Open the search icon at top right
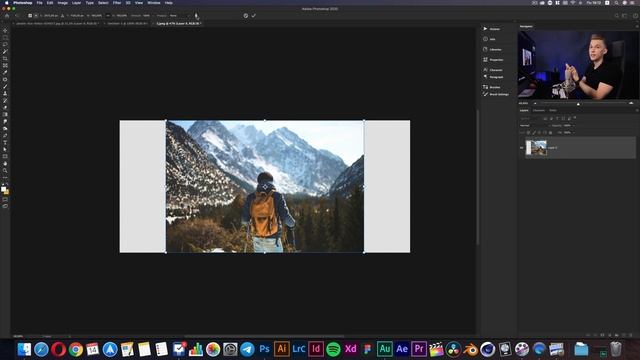 pos(616,16)
